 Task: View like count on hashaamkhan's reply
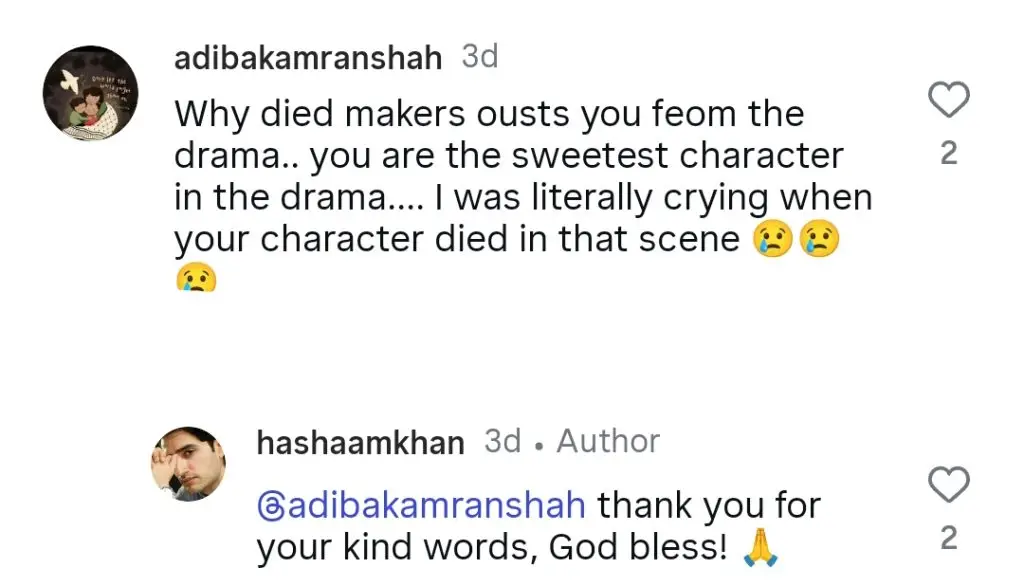949,539
